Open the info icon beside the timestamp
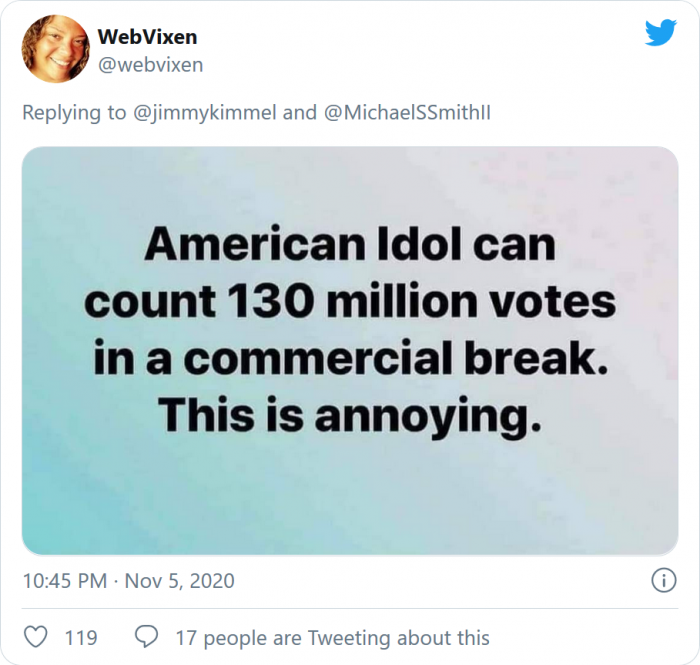 pyautogui.click(x=661, y=580)
